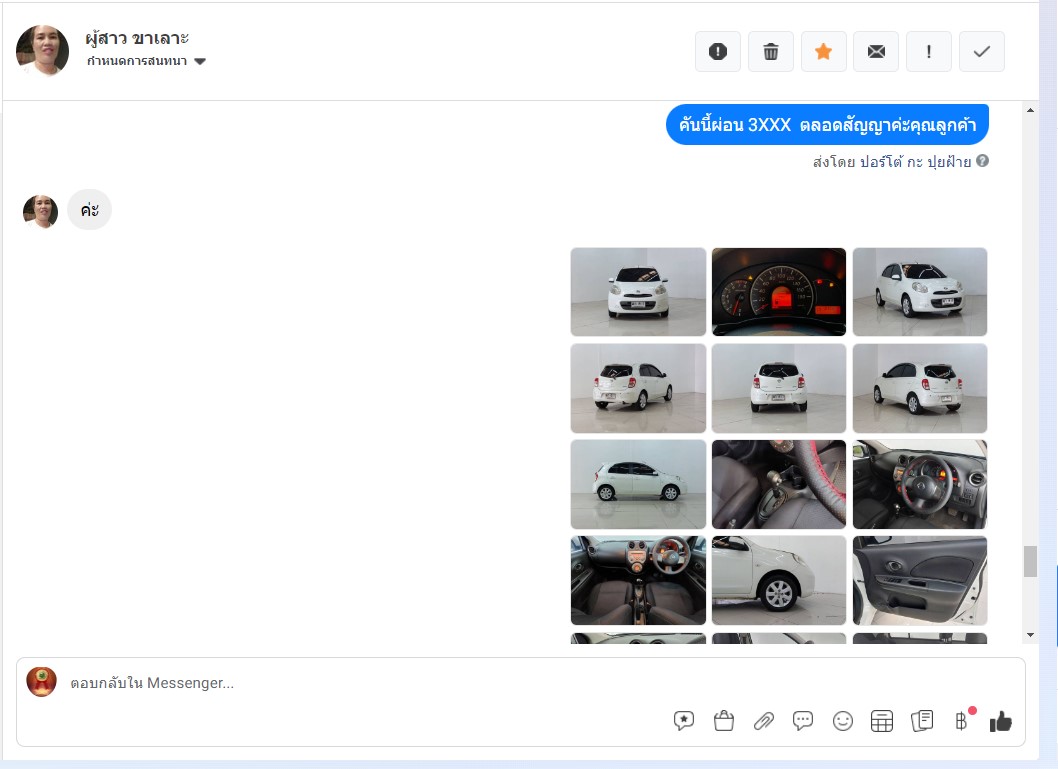Open the dashboard gauge photo thumbnail
The width and height of the screenshot is (1058, 769).
tap(778, 292)
